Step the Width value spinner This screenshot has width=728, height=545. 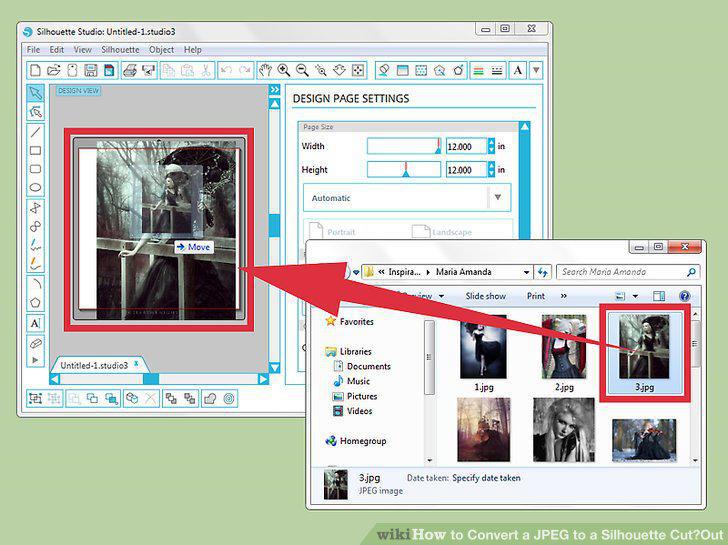click(x=491, y=146)
